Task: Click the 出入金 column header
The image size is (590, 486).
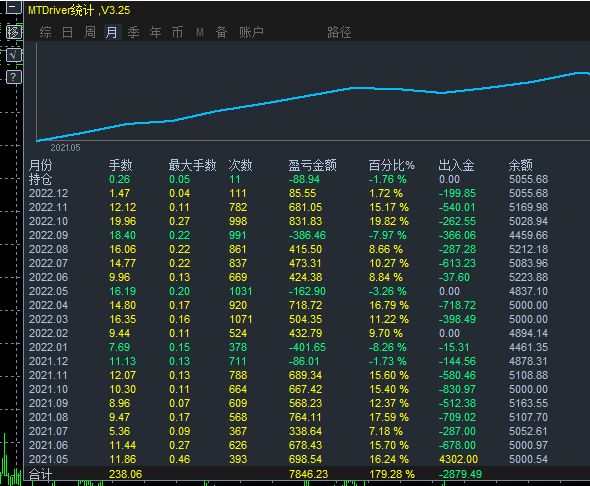Action: click(x=456, y=165)
